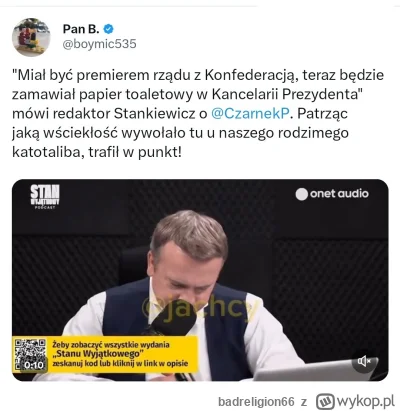Visit the wykop.pl text link
The height and width of the screenshot is (411, 400).
coord(365,401)
